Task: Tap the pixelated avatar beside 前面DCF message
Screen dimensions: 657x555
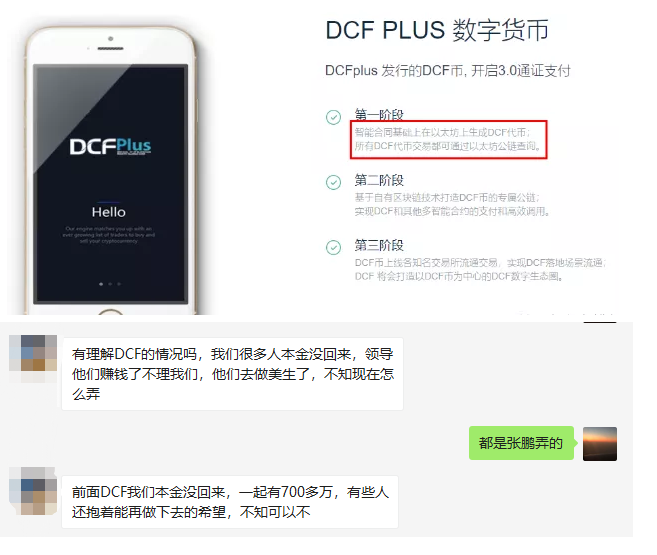Action: click(x=33, y=491)
